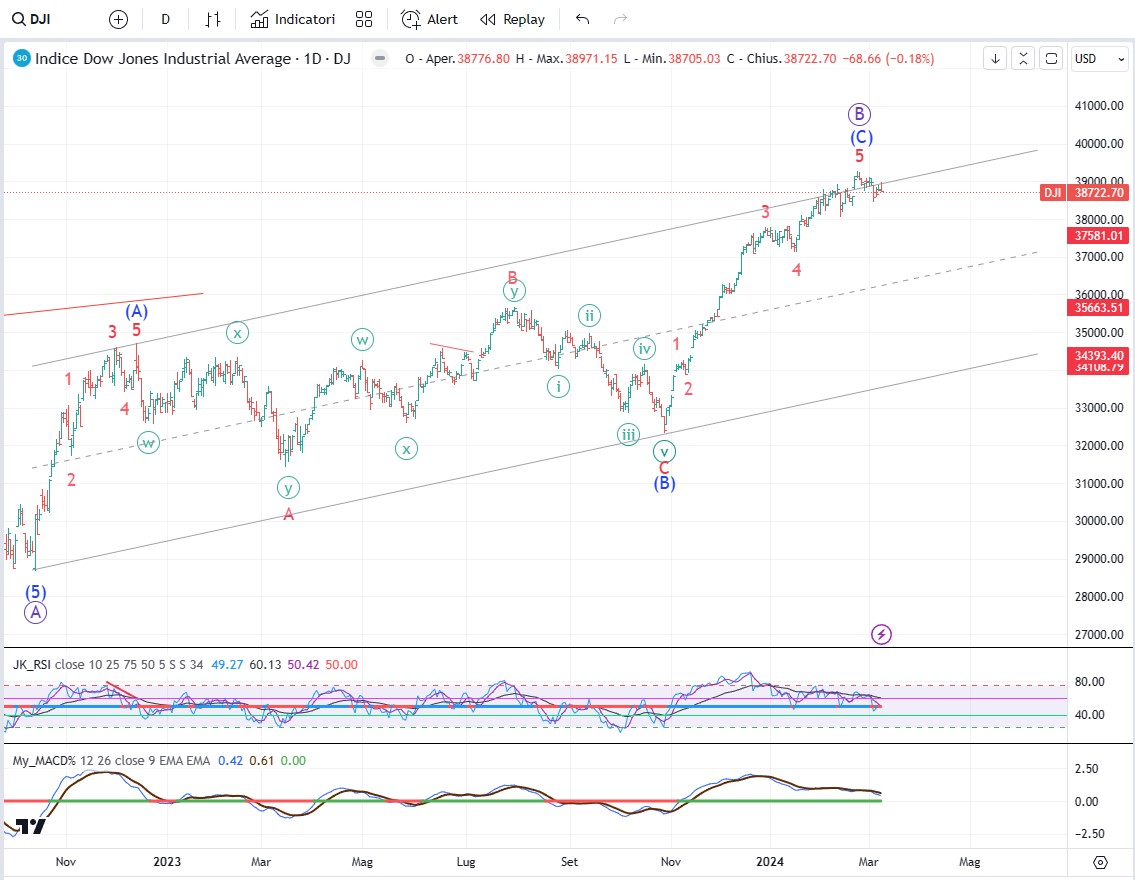Maximize the main chart pane

point(1051,59)
